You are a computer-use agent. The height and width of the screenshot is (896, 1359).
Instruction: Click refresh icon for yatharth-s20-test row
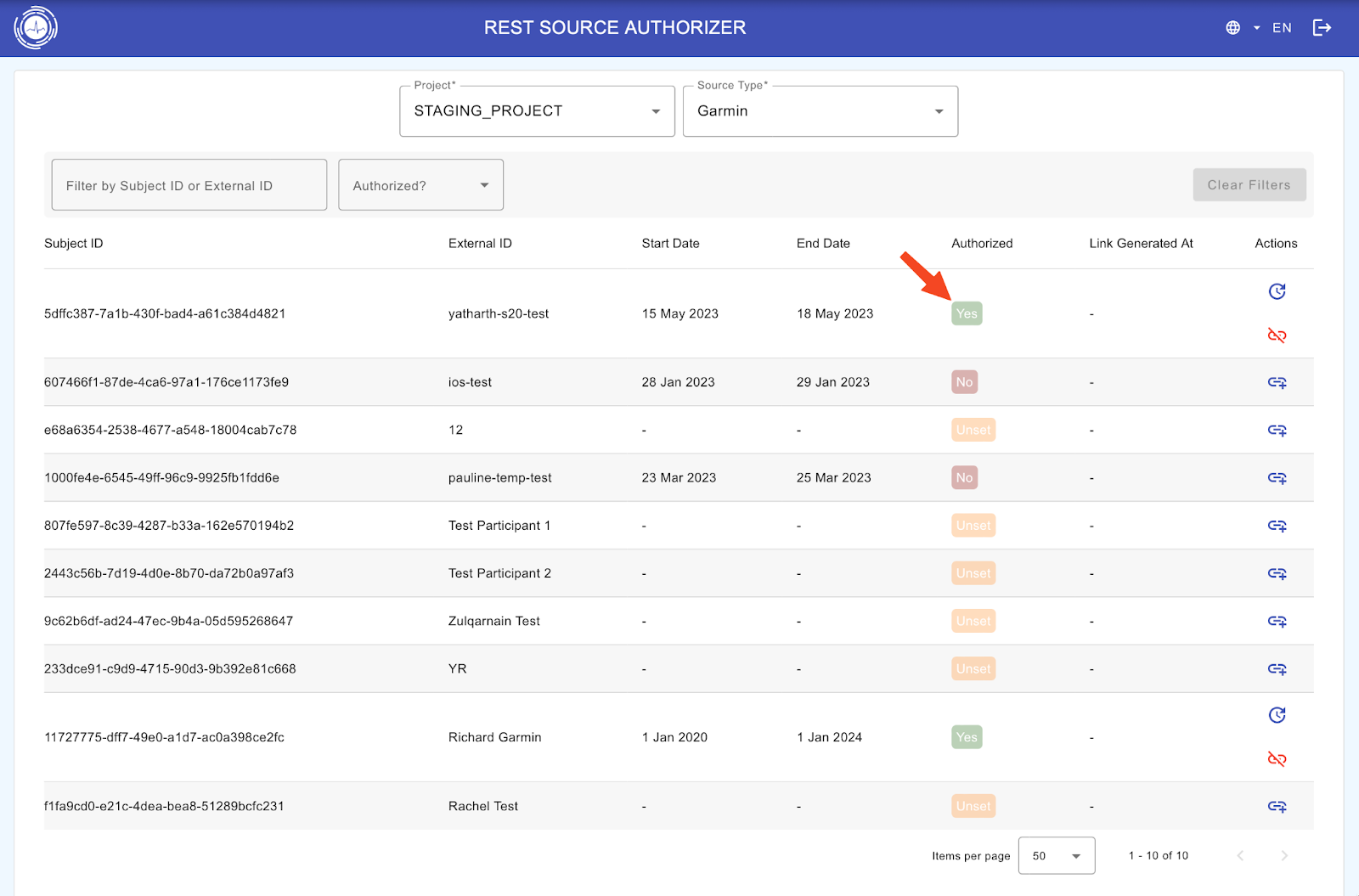click(1277, 291)
